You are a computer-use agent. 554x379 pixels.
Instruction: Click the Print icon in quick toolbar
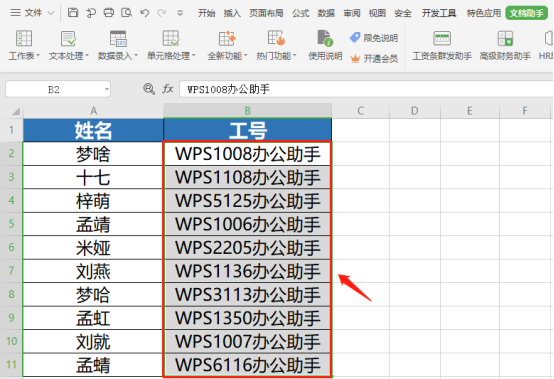click(108, 13)
